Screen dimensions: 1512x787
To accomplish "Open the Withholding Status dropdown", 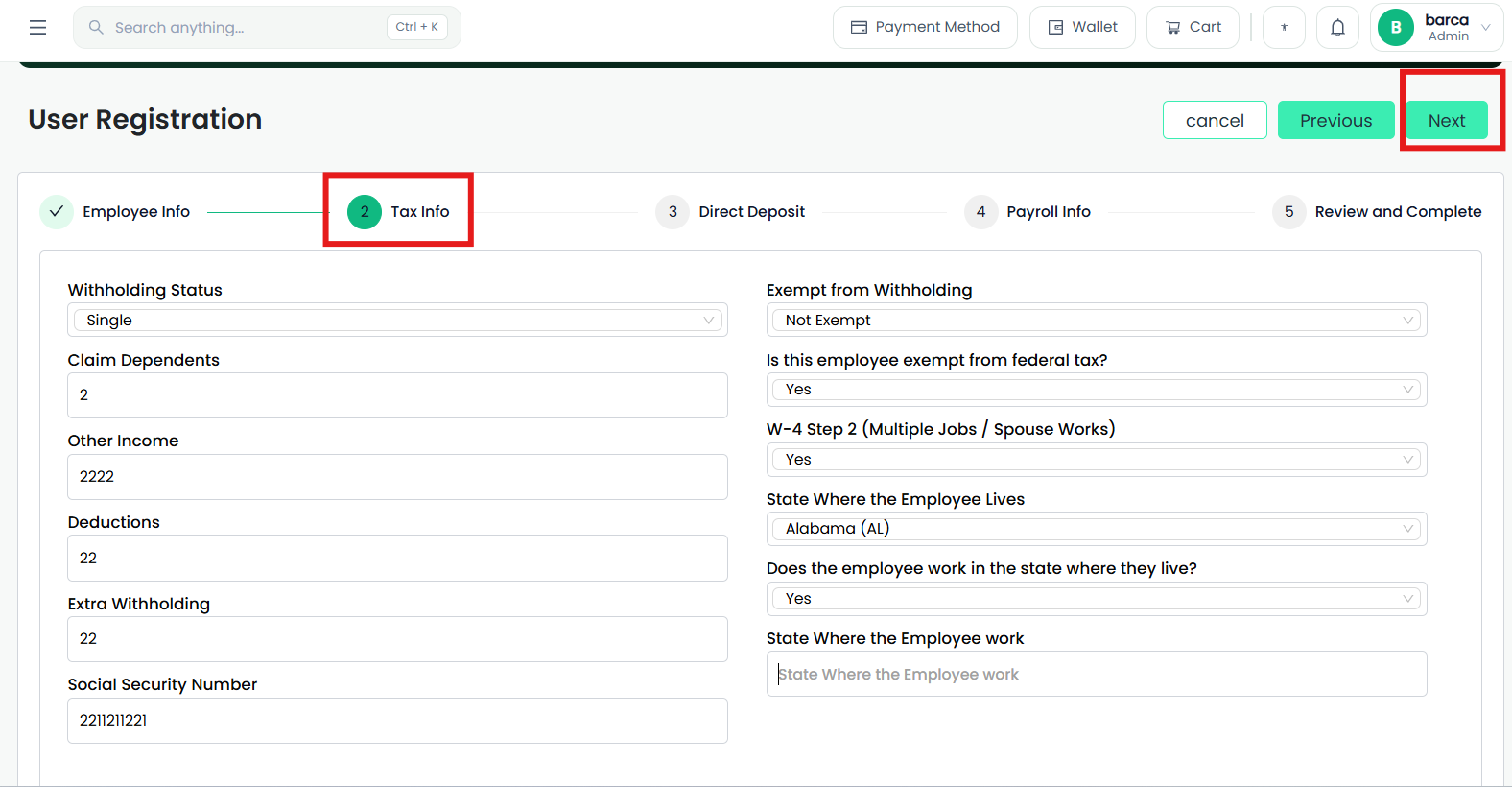I will tap(397, 320).
